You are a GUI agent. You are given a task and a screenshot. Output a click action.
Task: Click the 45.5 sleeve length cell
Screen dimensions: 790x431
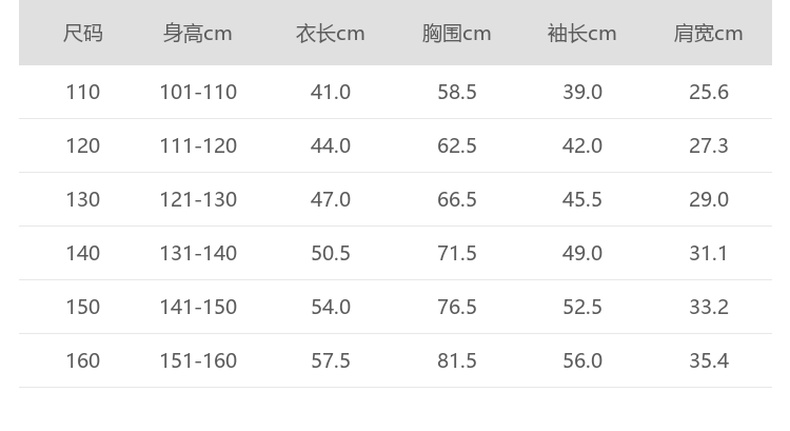coord(582,200)
